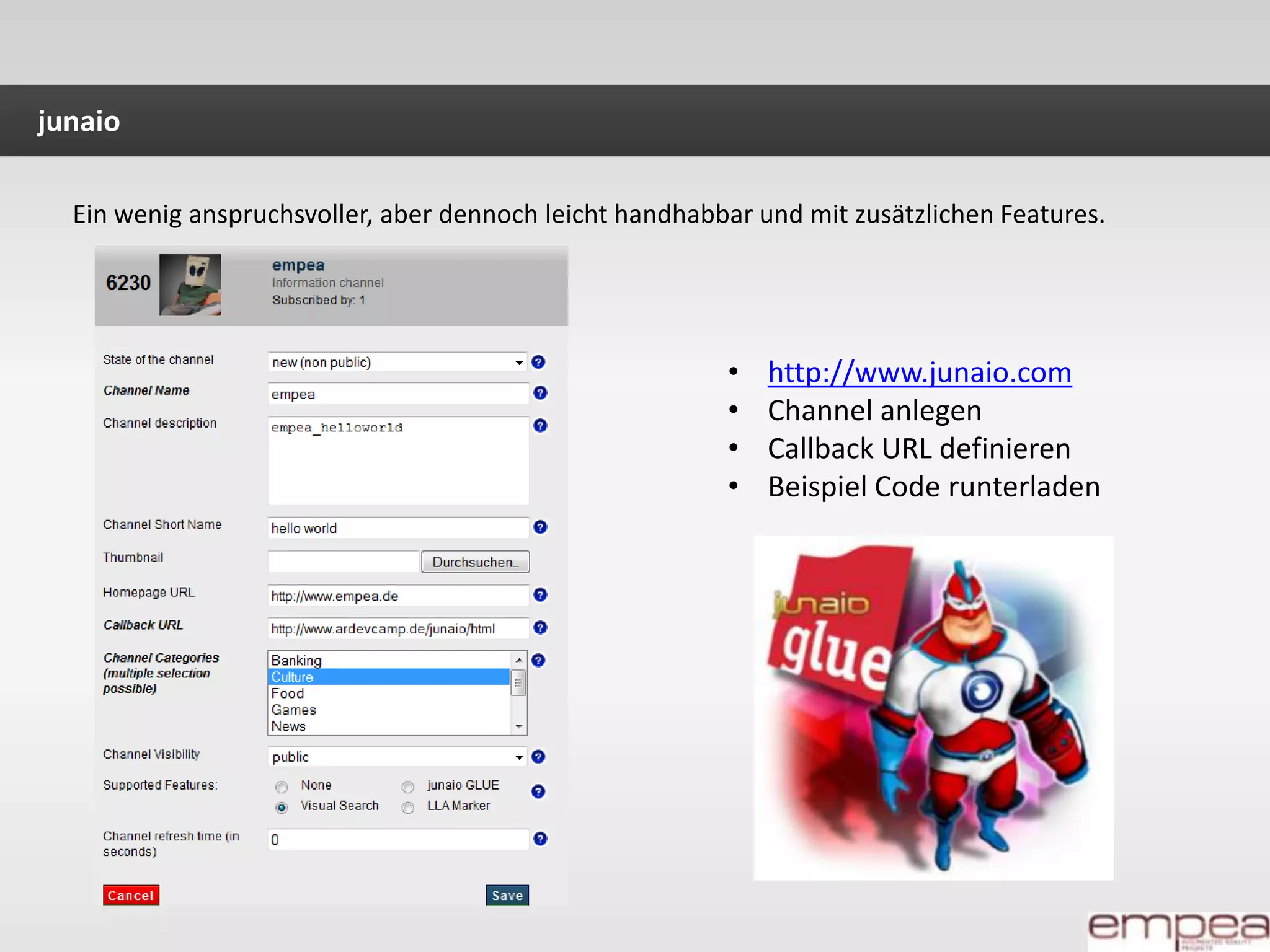1270x952 pixels.
Task: Click help icon next to Channel Short Name
Action: [540, 527]
